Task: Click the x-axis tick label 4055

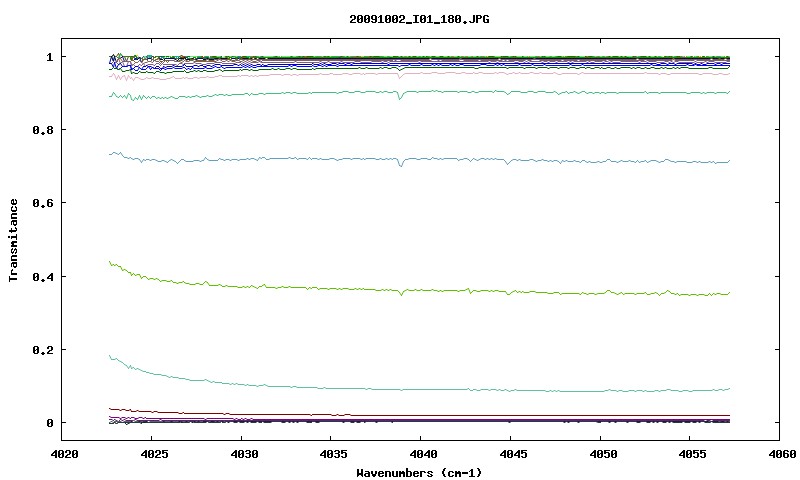Action: pos(693,454)
